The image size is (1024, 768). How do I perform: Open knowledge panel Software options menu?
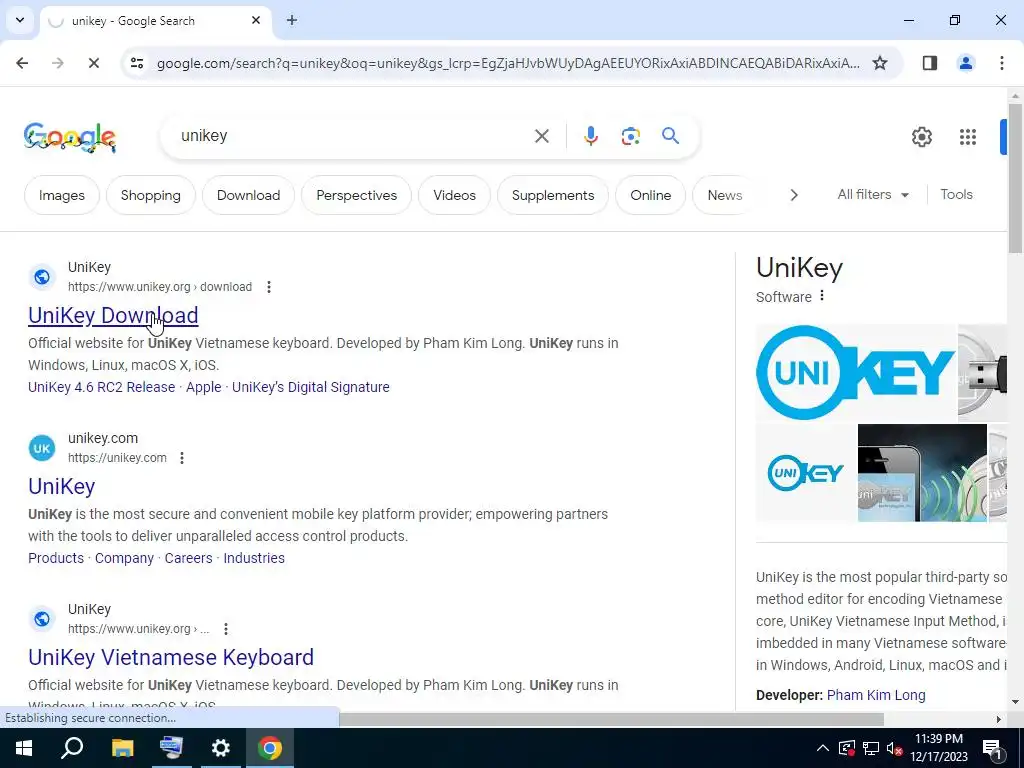pos(822,296)
